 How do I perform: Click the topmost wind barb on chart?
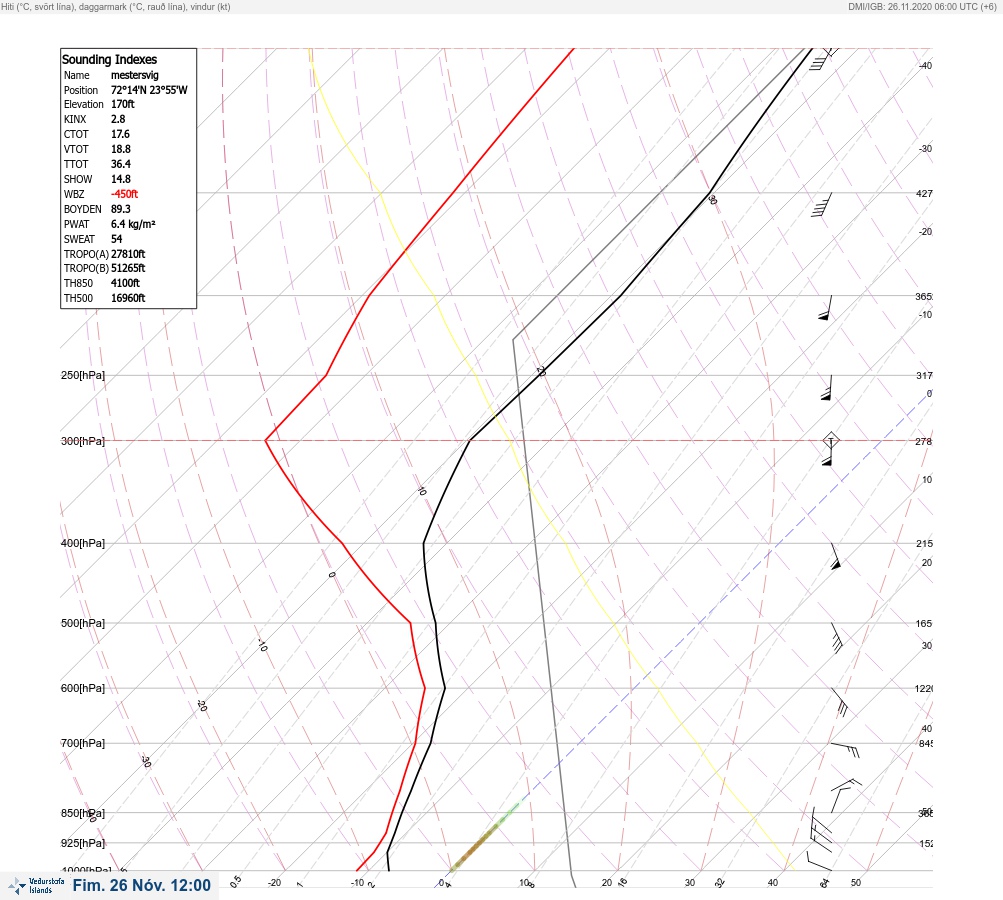point(824,59)
